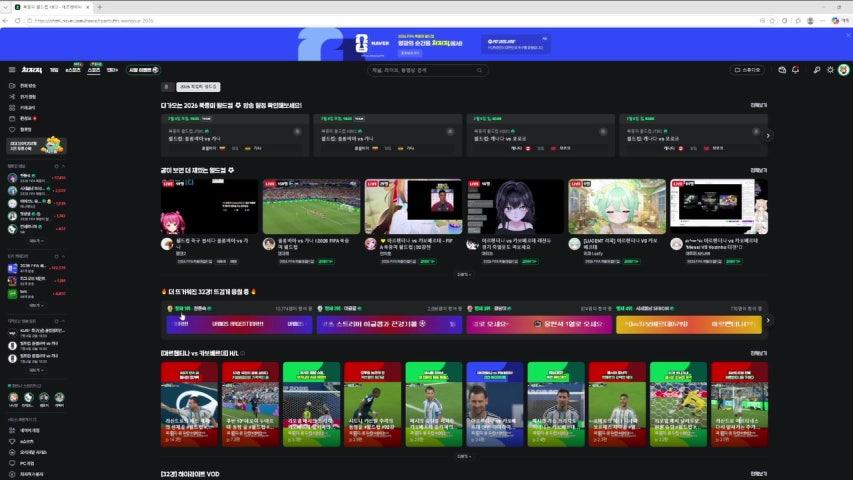
Task: Advance the schedule carousel with right chevron
Action: pyautogui.click(x=768, y=136)
